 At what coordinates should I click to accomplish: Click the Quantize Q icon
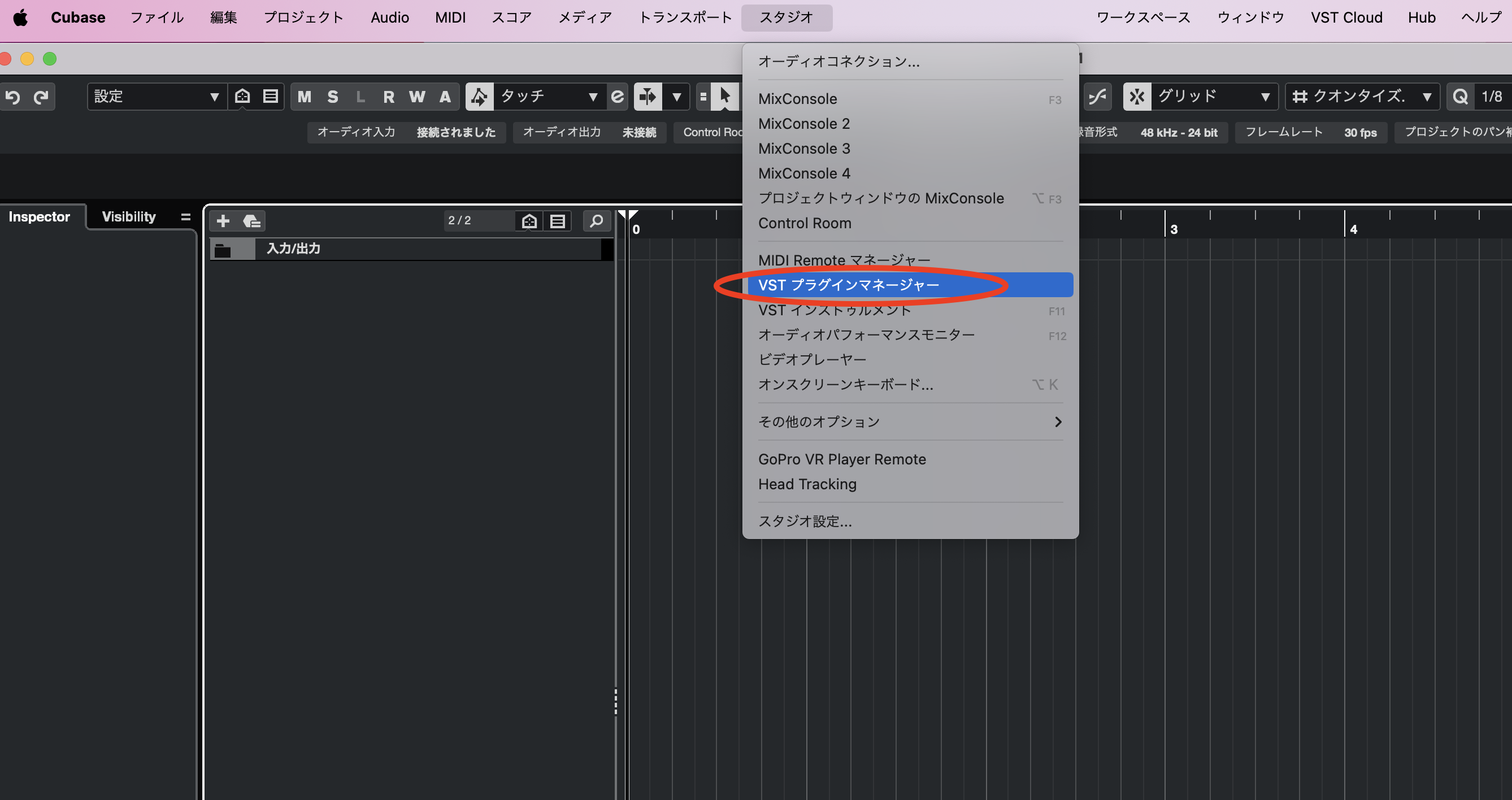point(1461,97)
